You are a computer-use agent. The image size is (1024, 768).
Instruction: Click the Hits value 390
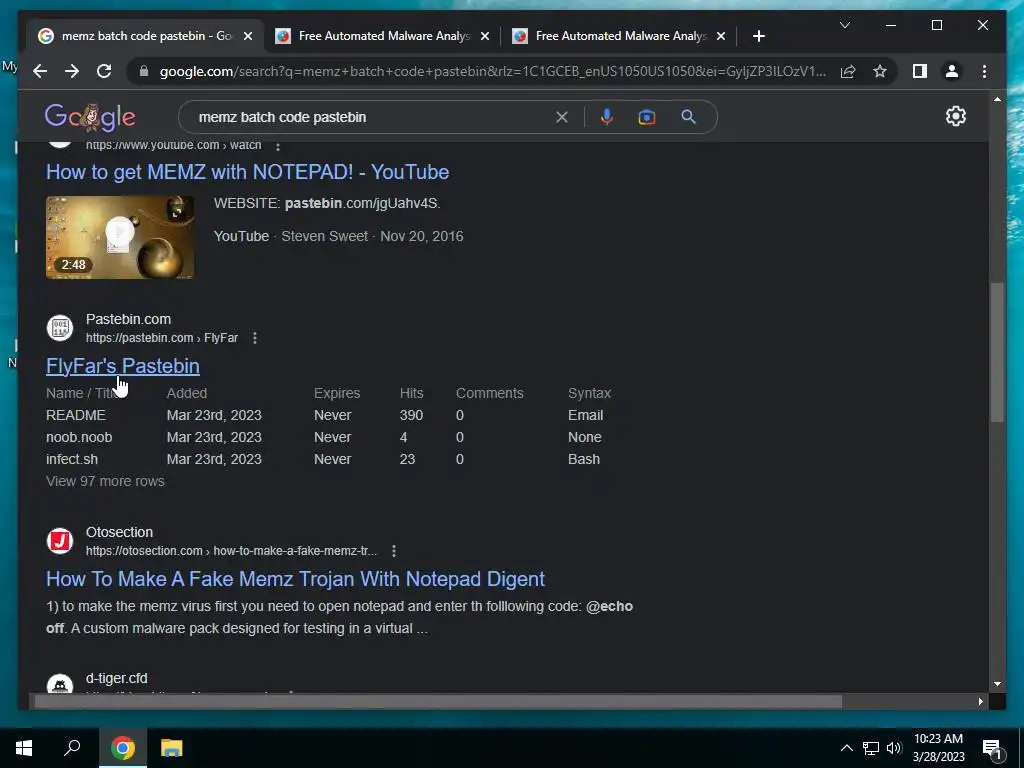411,415
